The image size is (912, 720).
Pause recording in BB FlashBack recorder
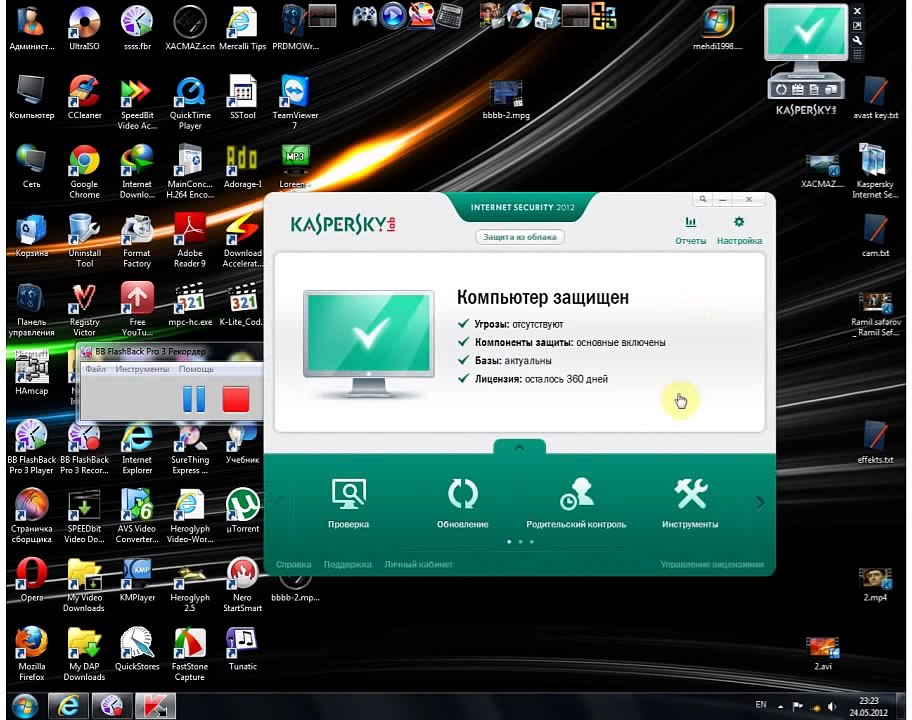point(194,399)
